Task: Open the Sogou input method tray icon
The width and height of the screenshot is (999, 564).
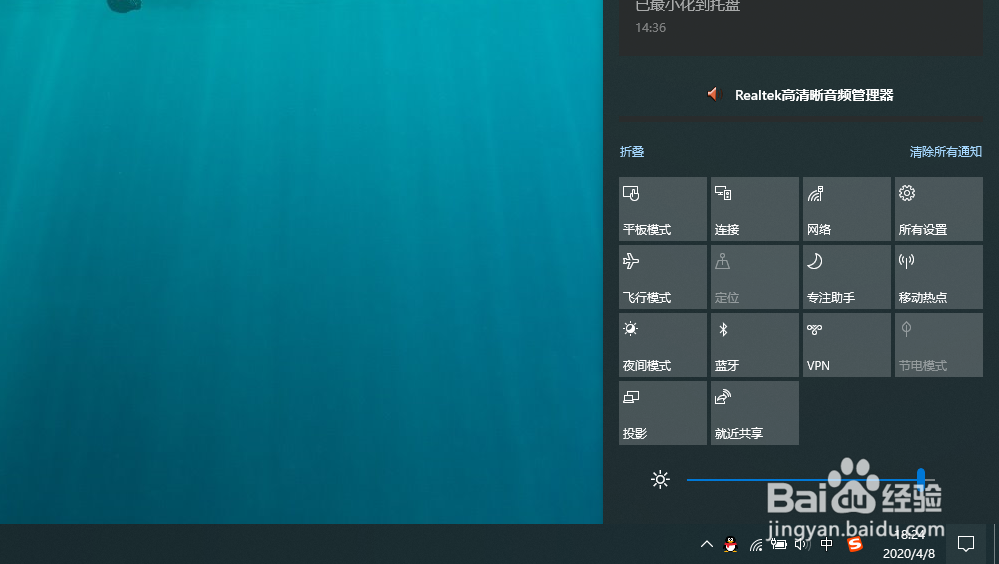Action: [x=854, y=544]
